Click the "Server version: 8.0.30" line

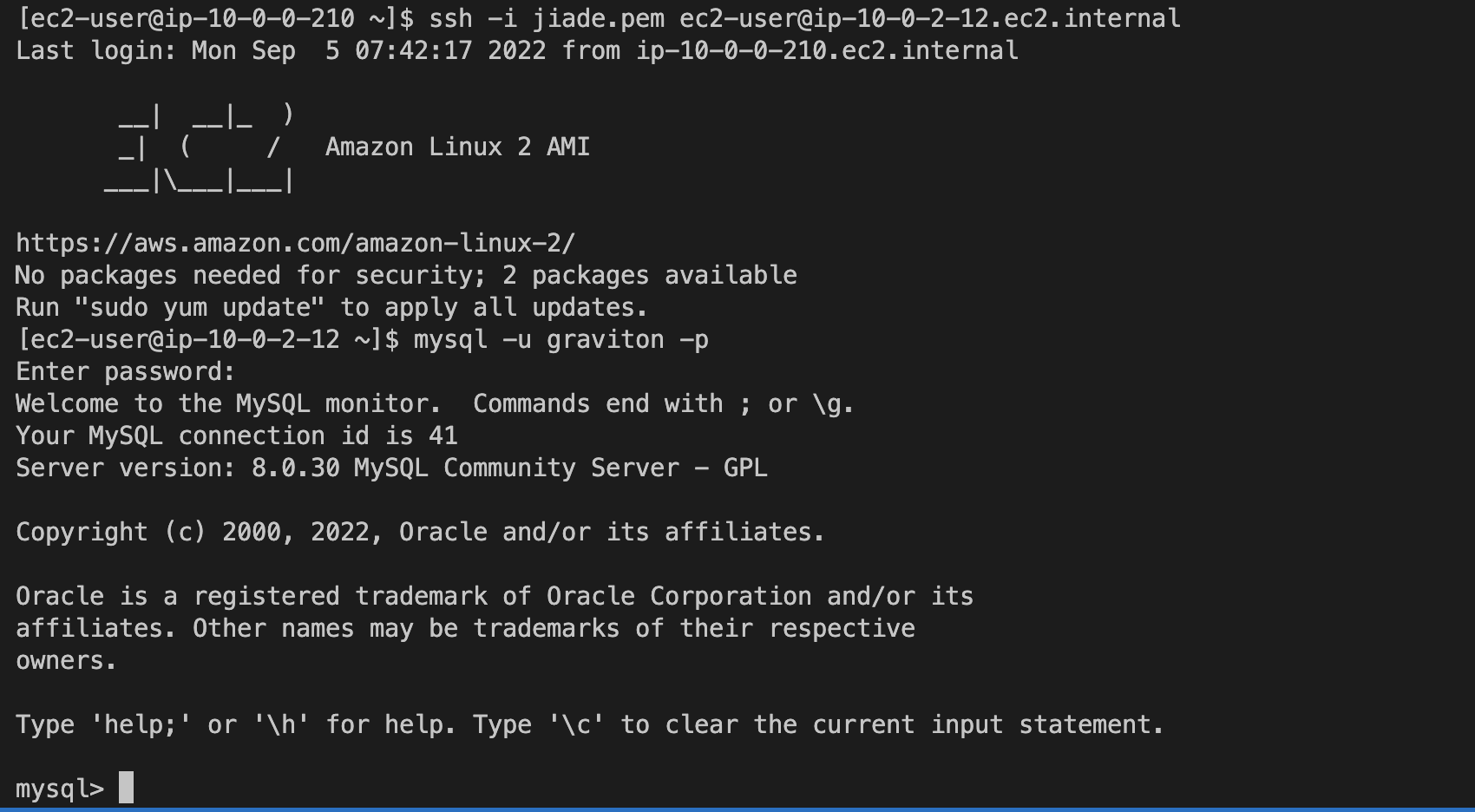(x=390, y=468)
